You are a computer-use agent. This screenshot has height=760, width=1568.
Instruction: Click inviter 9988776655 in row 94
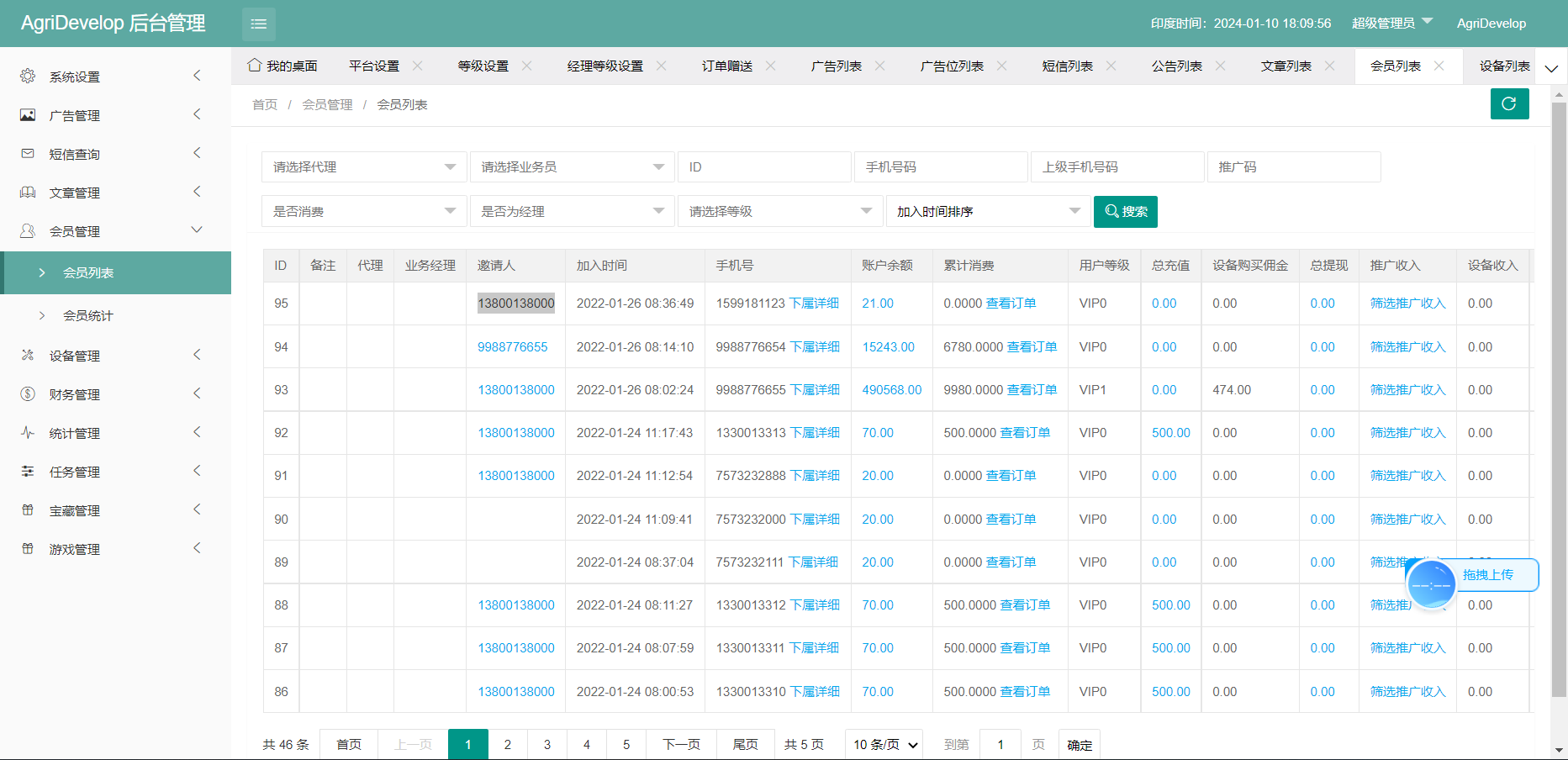513,346
